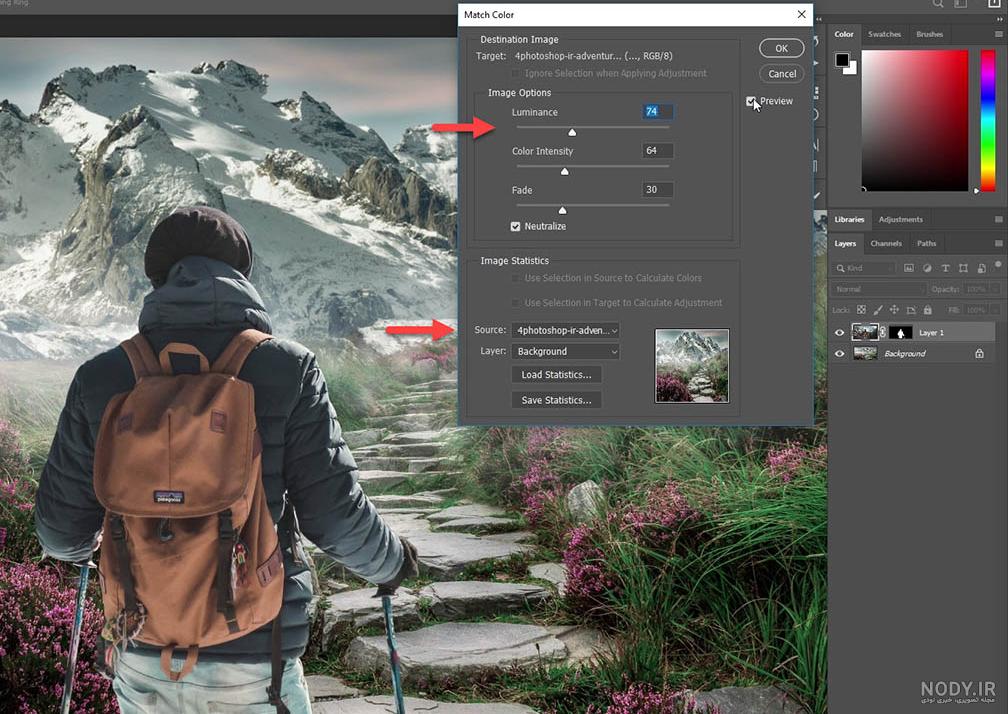Lock layer position with move icon
This screenshot has width=1008, height=714.
coord(894,310)
